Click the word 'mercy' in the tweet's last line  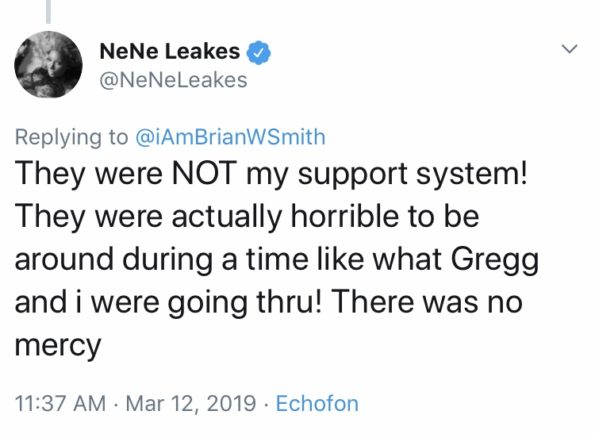click(58, 346)
